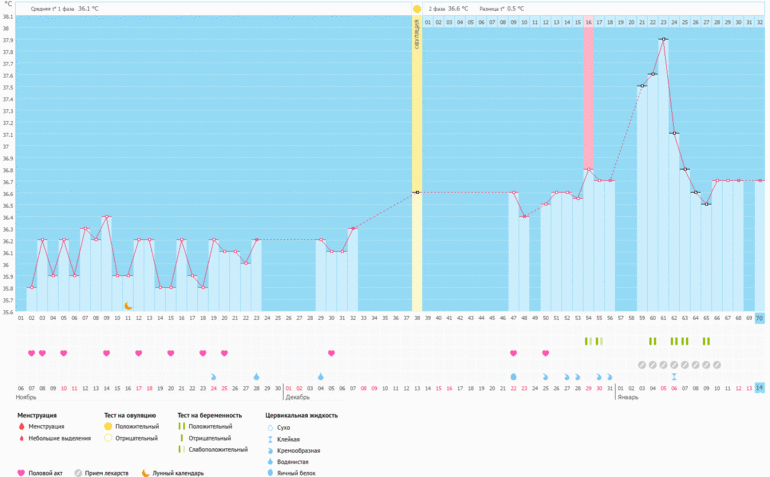Click the heart marker on December 05
Viewport: 770px width, 477px height.
tap(331, 353)
